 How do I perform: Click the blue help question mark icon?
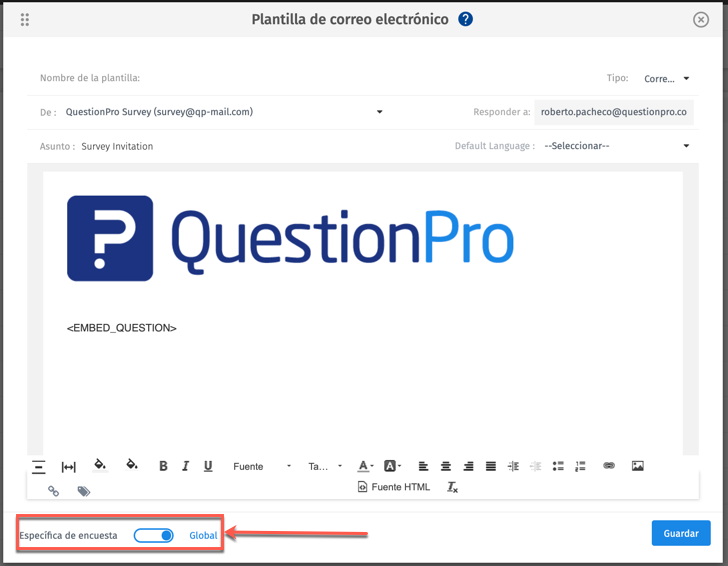[465, 19]
